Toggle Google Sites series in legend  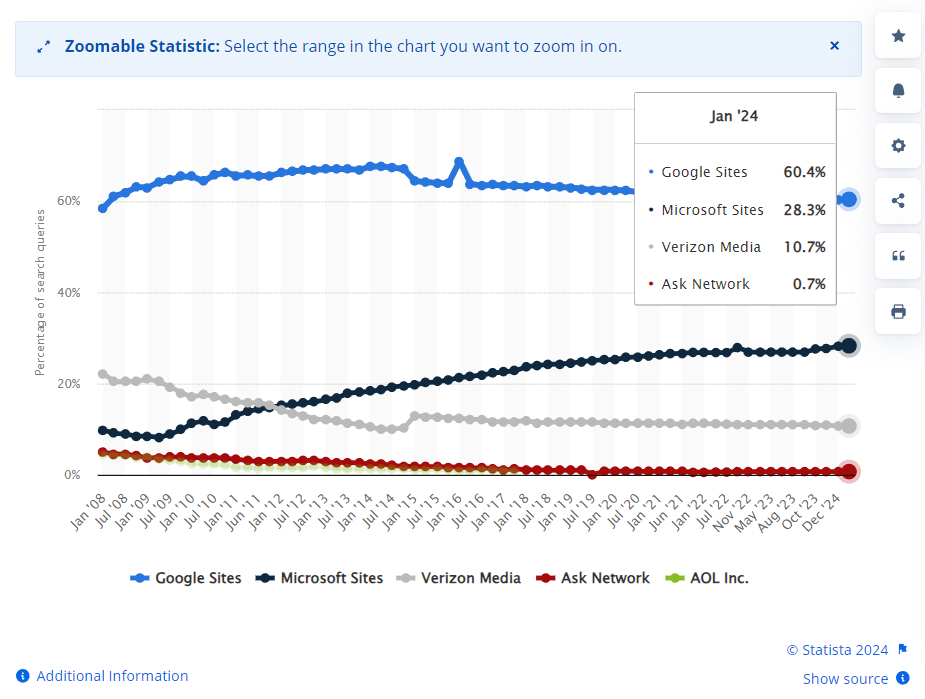coord(186,578)
